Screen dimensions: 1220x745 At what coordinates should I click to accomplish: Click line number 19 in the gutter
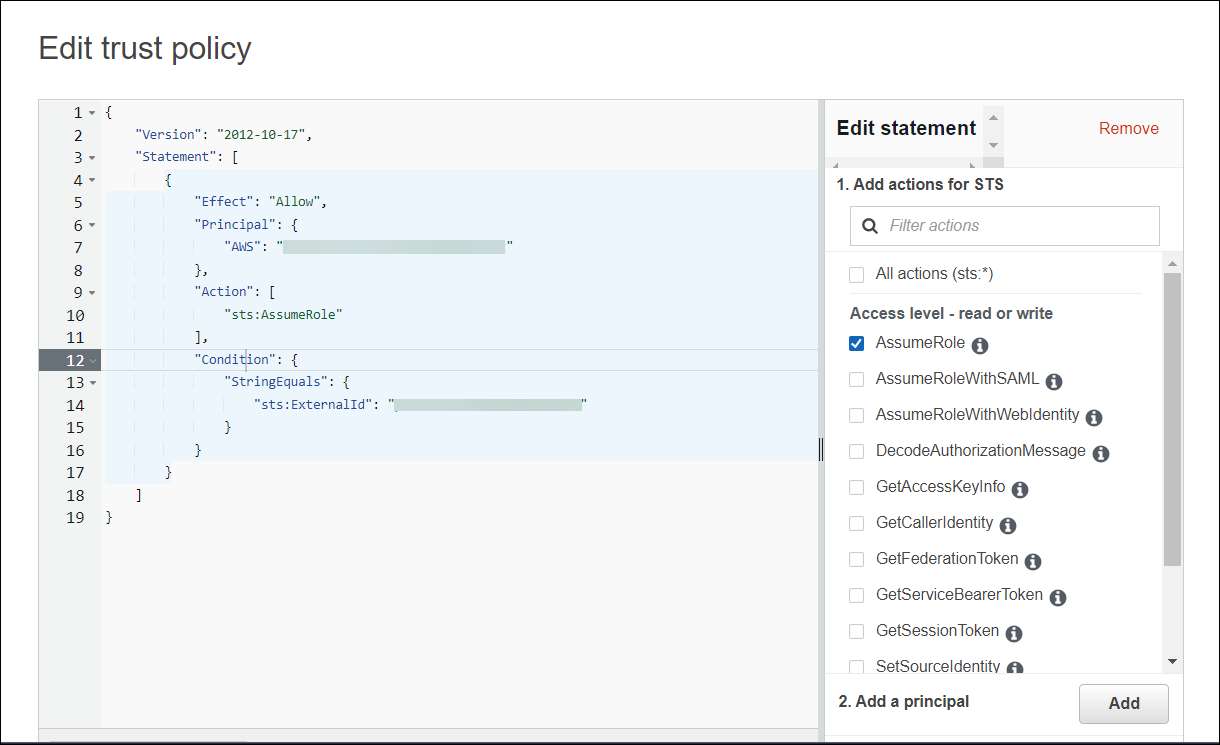(x=75, y=517)
